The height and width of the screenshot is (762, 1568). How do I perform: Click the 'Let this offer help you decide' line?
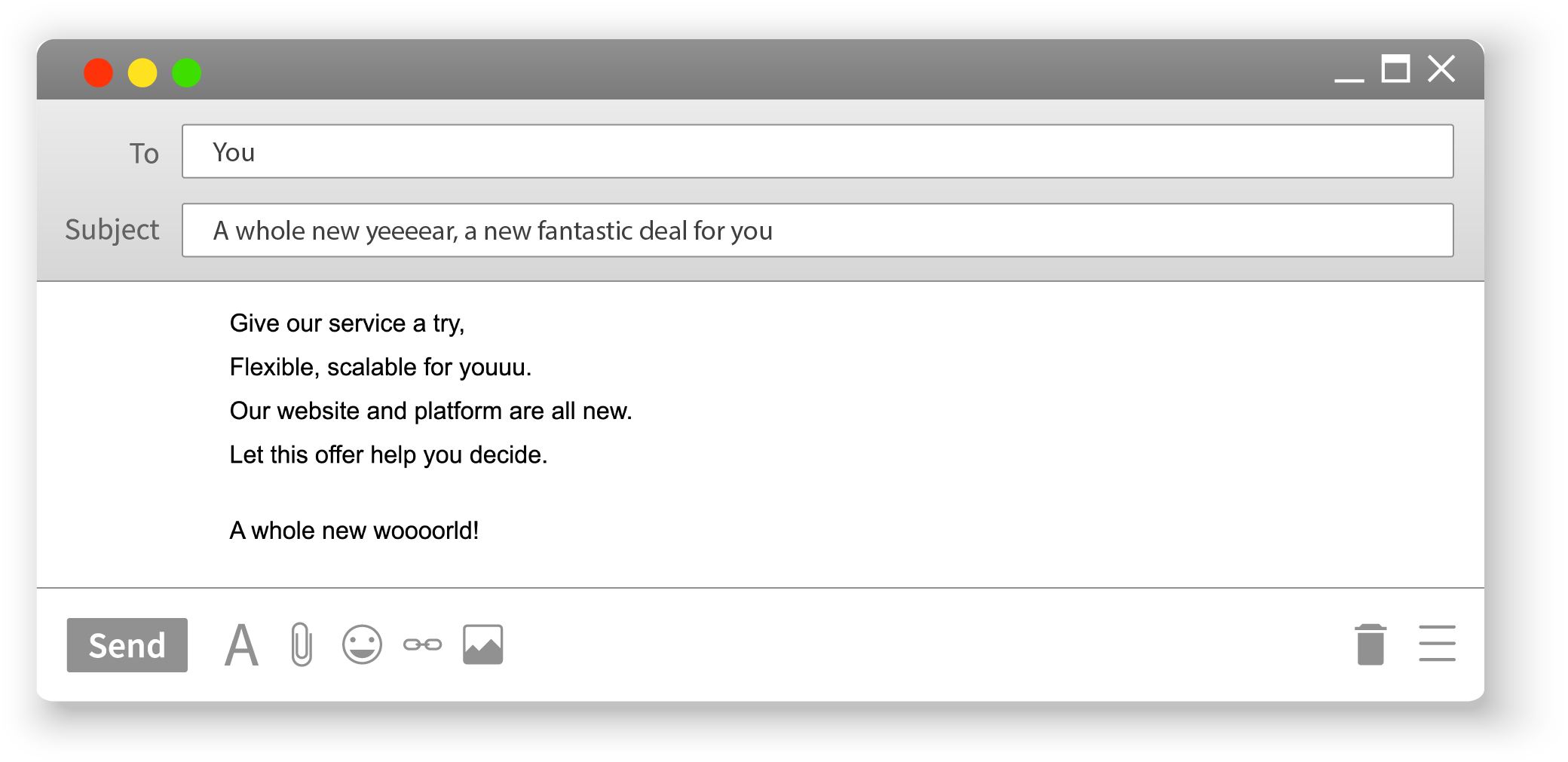388,455
